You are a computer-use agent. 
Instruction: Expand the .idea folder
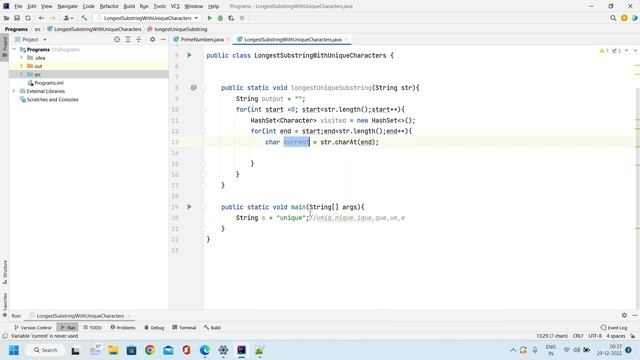click(x=22, y=58)
